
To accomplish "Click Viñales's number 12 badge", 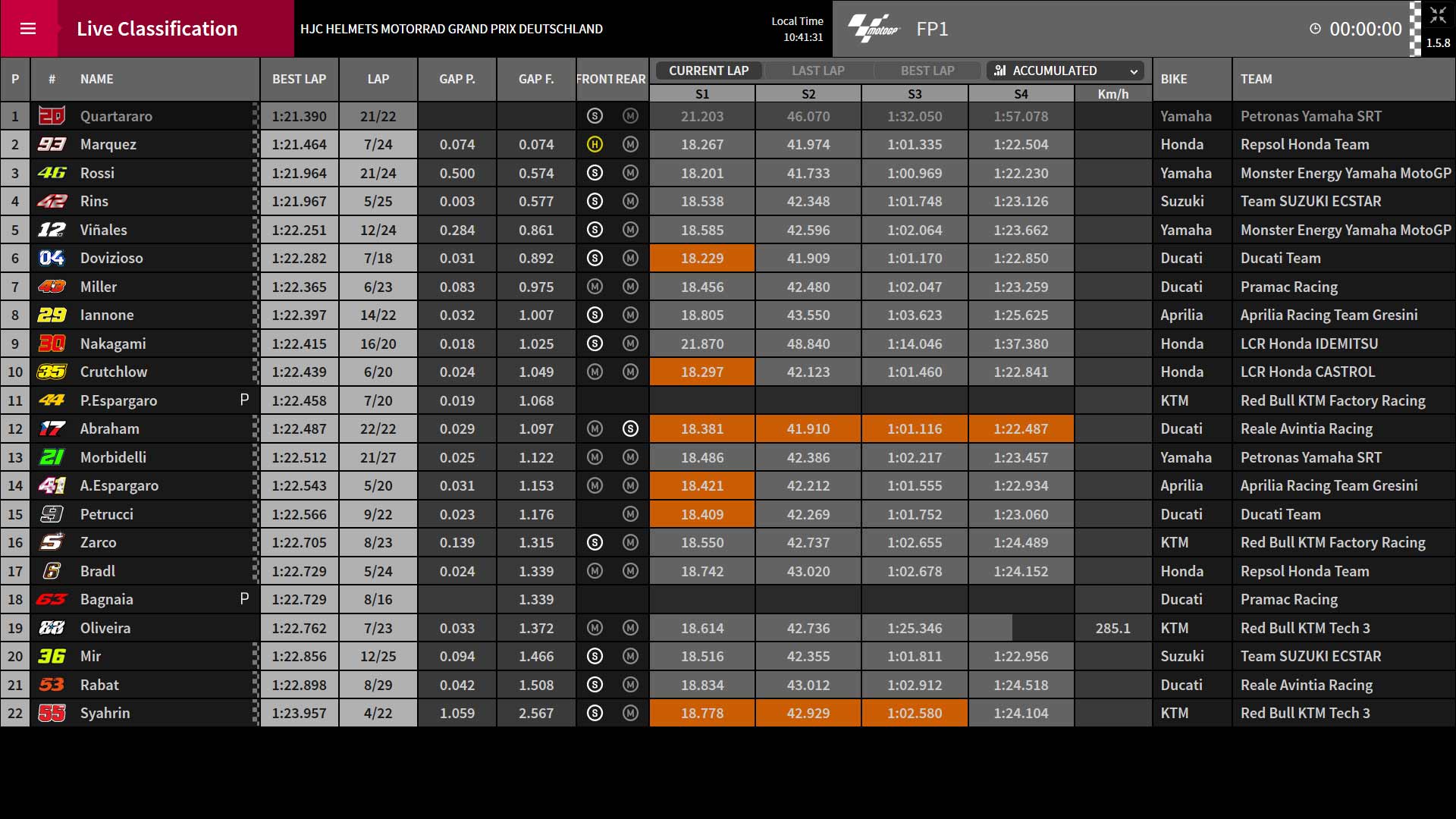I will pos(52,230).
